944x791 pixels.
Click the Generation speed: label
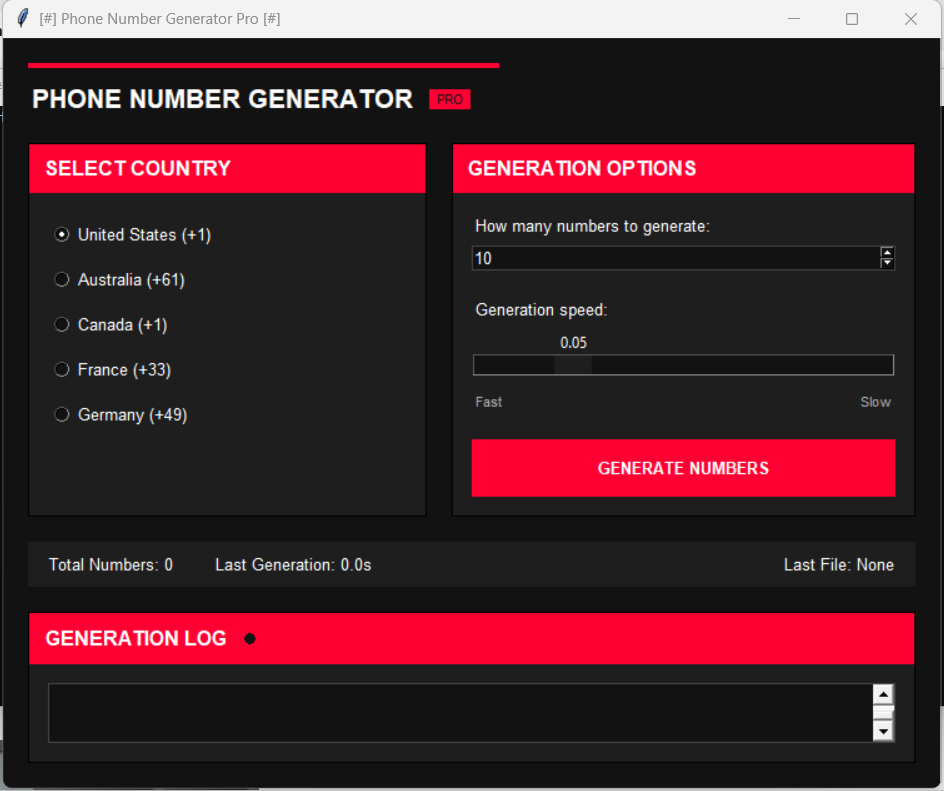tap(541, 310)
